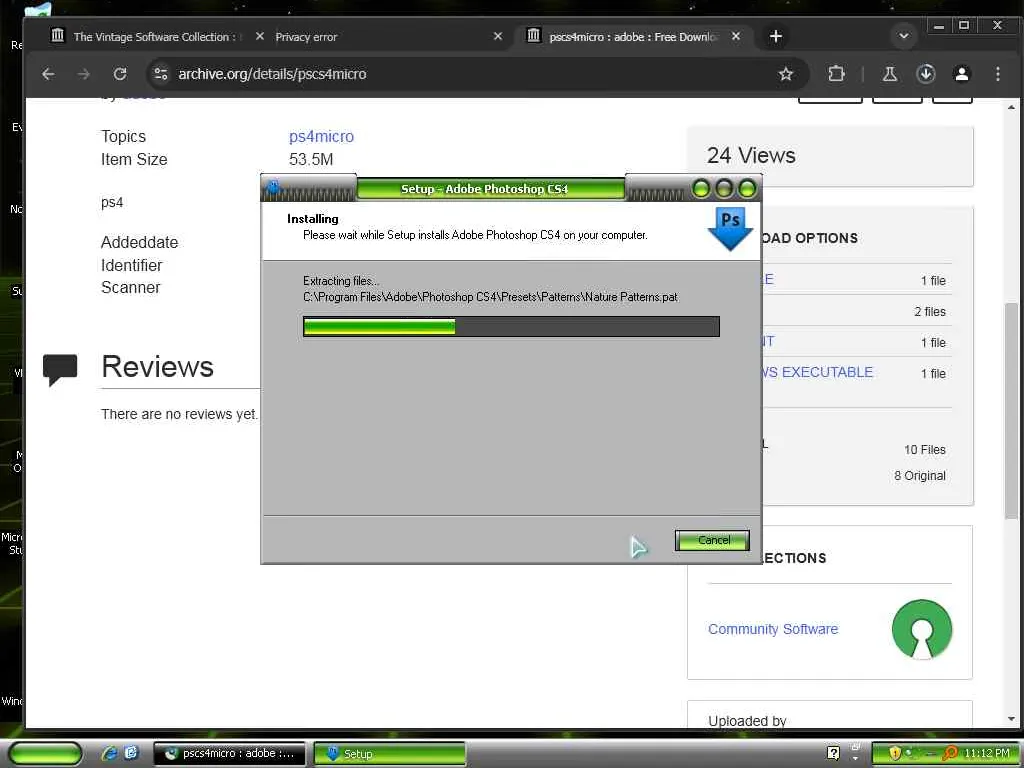Click the green Community Software logo
Screen dimensions: 1024x768
[x=921, y=630]
